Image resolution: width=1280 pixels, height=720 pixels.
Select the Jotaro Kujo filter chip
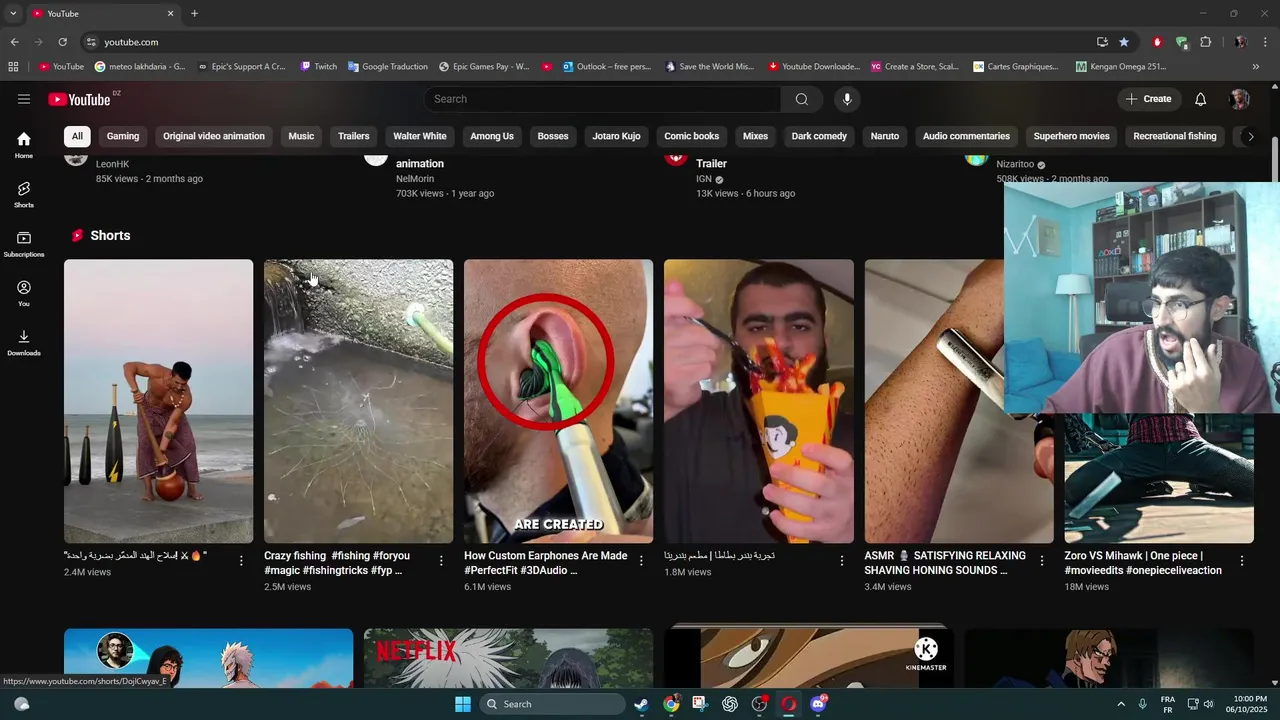pos(616,136)
